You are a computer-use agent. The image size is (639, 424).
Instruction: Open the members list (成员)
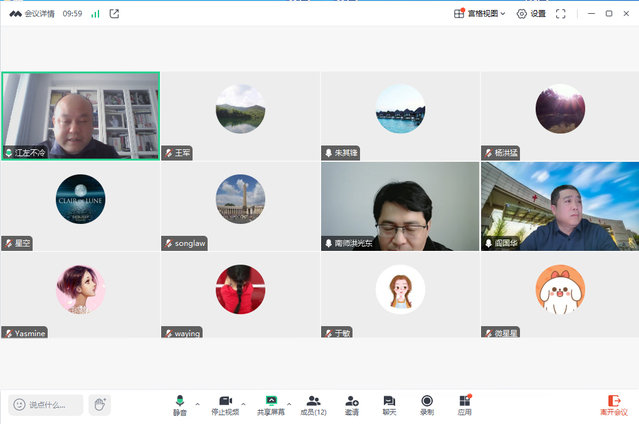(x=314, y=404)
